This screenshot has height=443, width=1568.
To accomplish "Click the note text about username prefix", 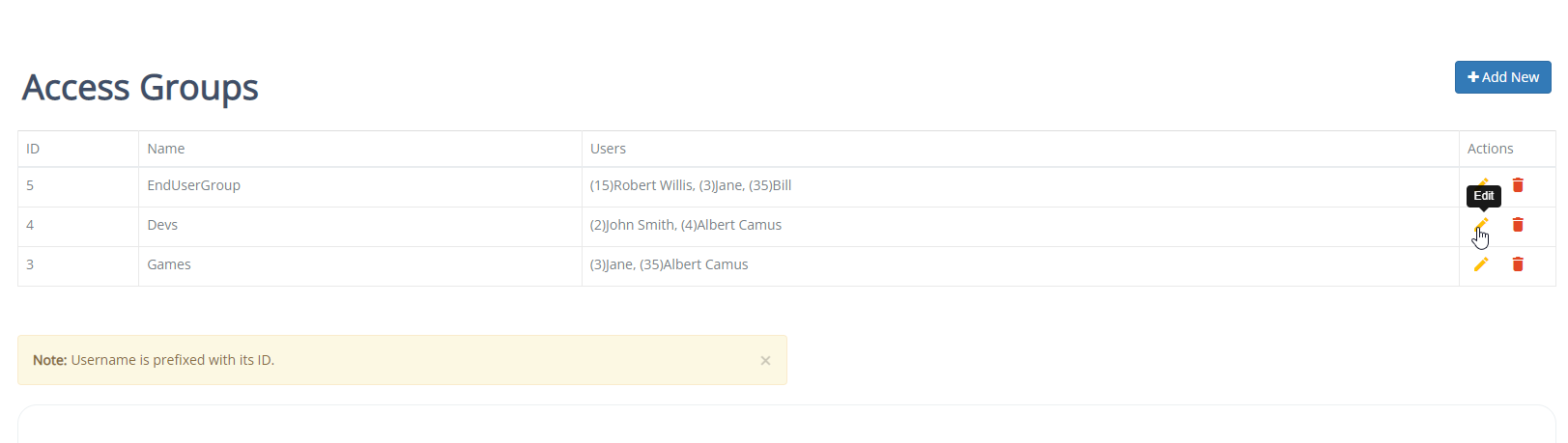I will (x=154, y=360).
